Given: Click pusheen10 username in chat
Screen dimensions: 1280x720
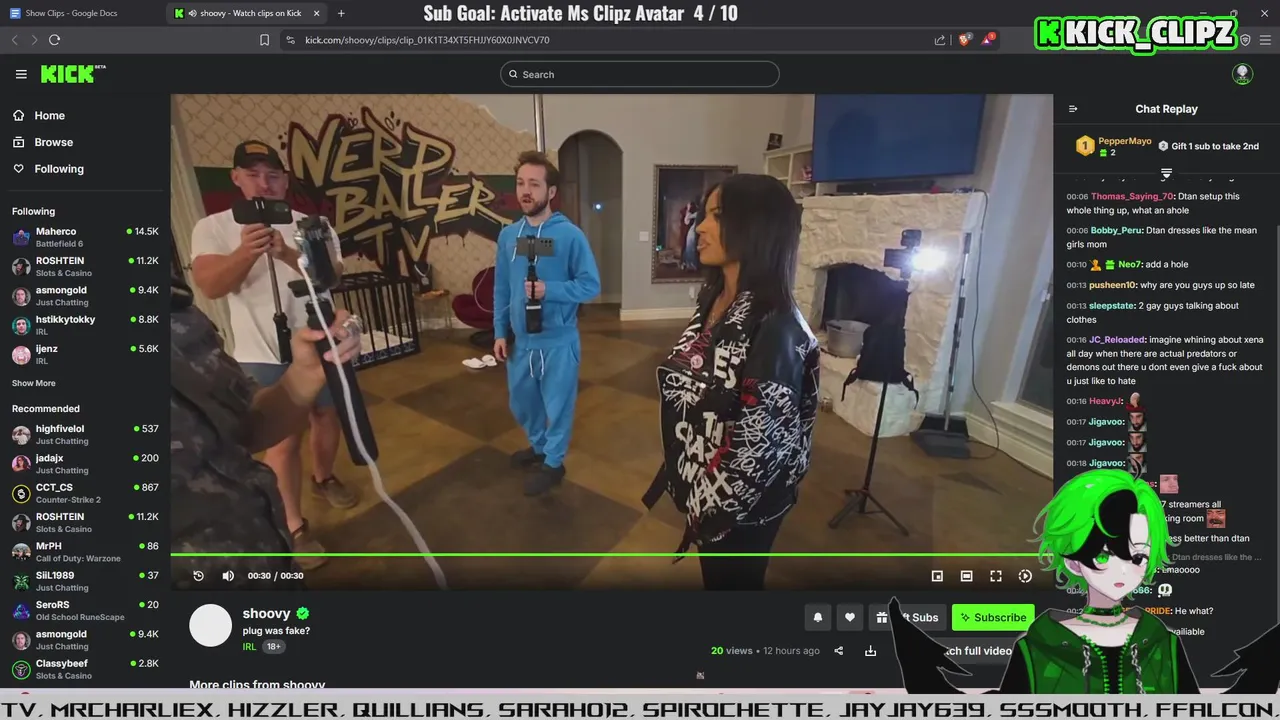Looking at the screenshot, I should [x=1112, y=285].
